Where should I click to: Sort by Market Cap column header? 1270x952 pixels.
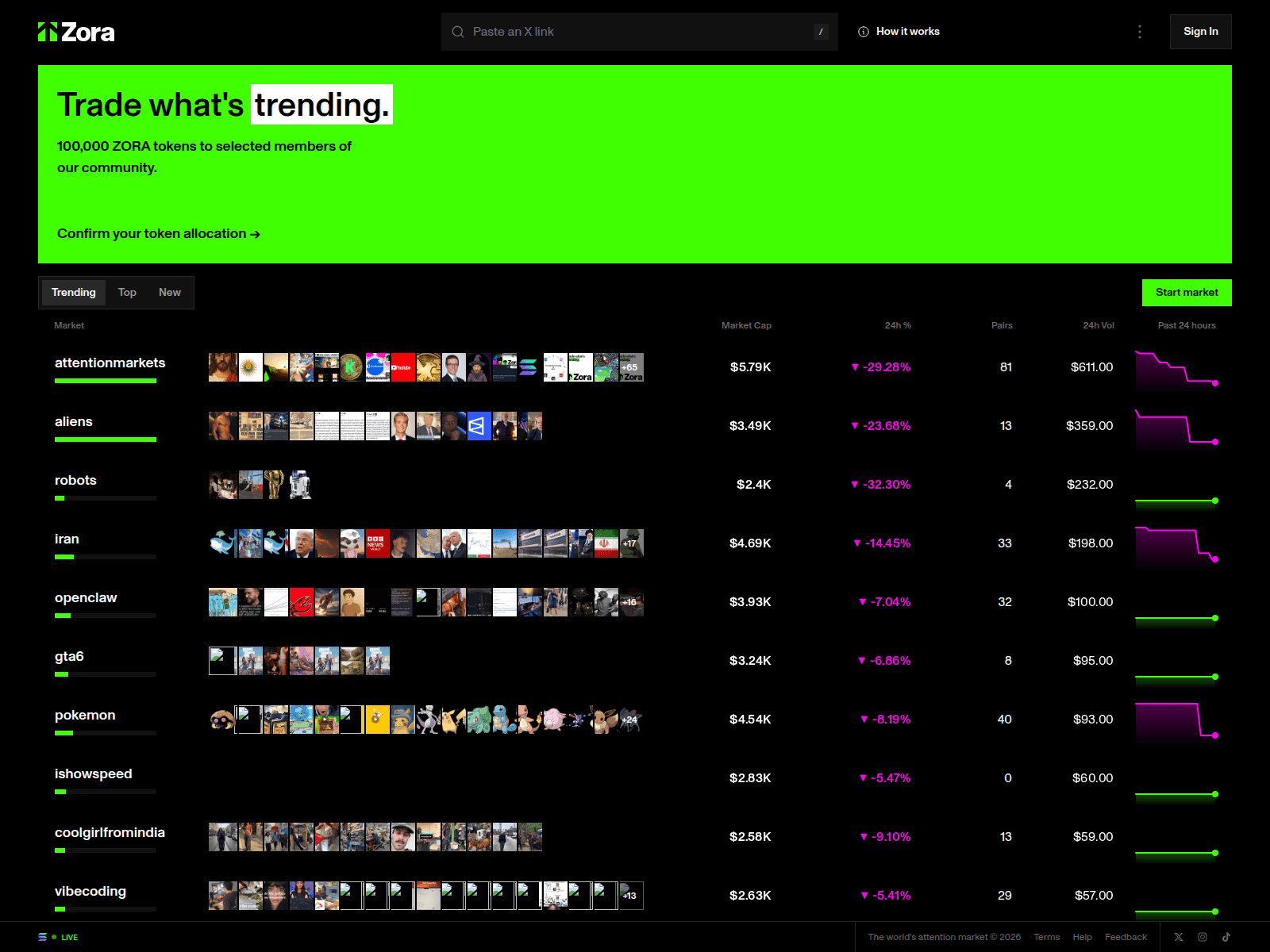pyautogui.click(x=746, y=325)
